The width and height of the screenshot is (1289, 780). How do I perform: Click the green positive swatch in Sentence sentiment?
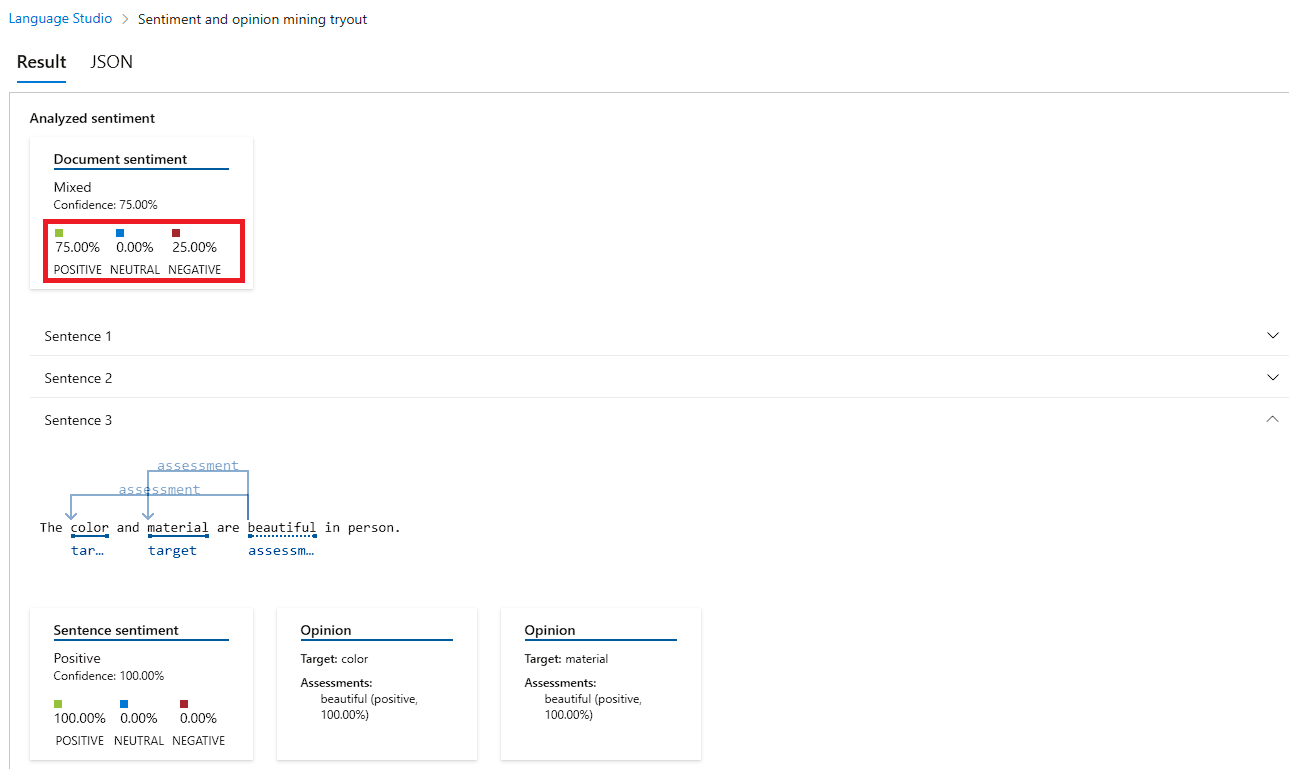point(59,704)
